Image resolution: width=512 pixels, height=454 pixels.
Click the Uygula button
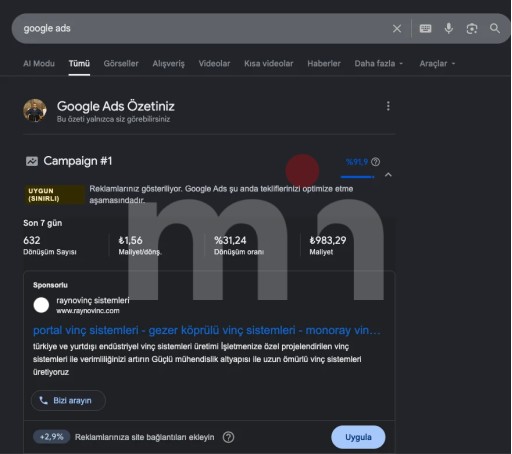tap(358, 437)
